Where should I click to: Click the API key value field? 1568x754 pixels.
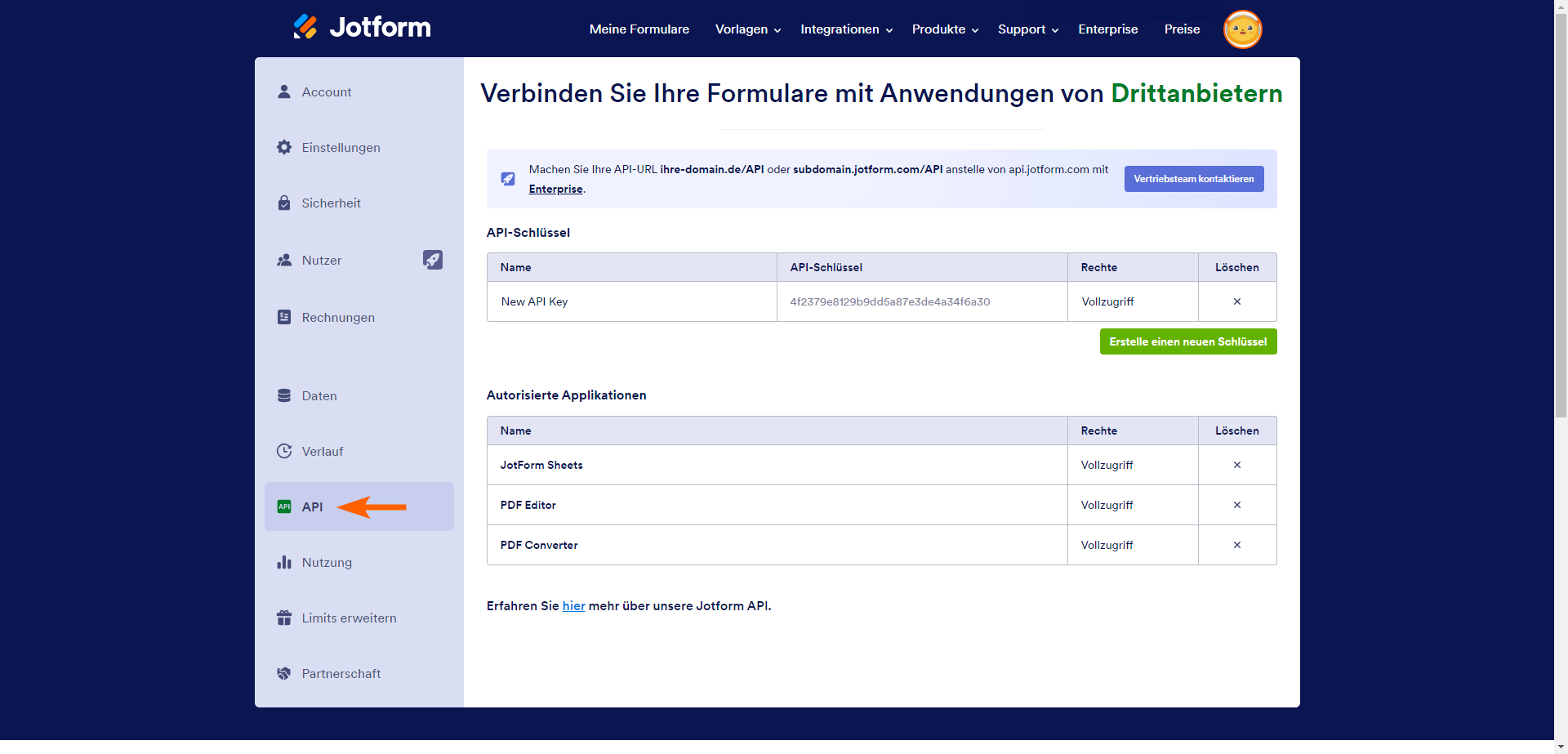point(890,301)
